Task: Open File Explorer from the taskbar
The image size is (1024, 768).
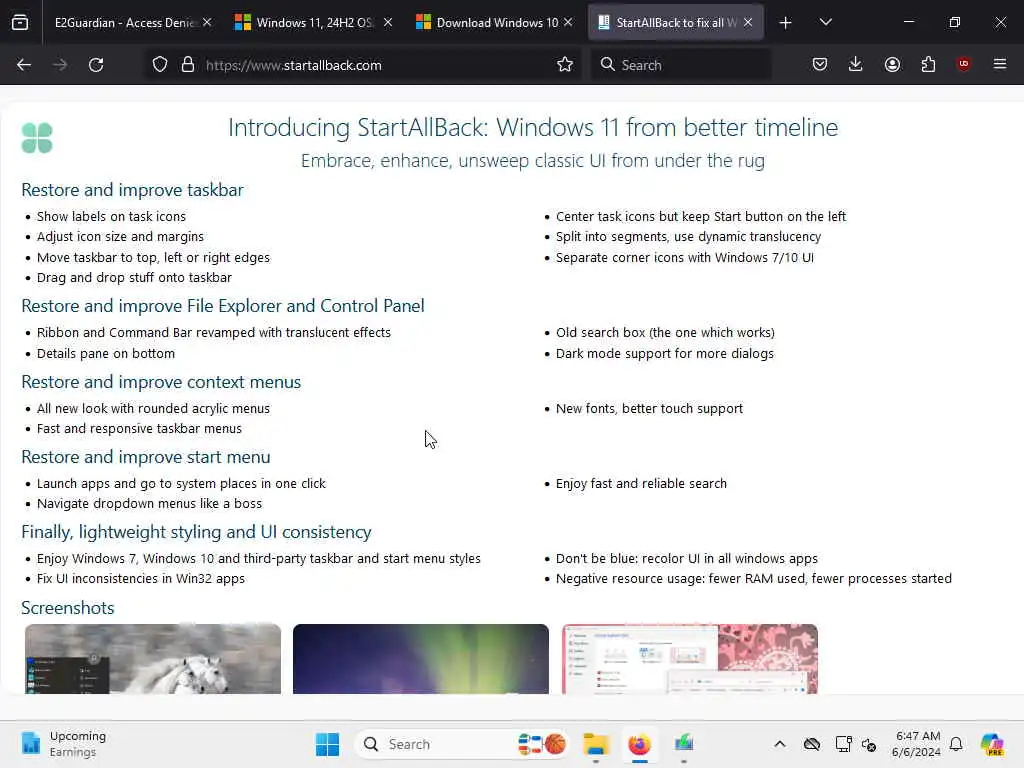Action: coord(596,744)
